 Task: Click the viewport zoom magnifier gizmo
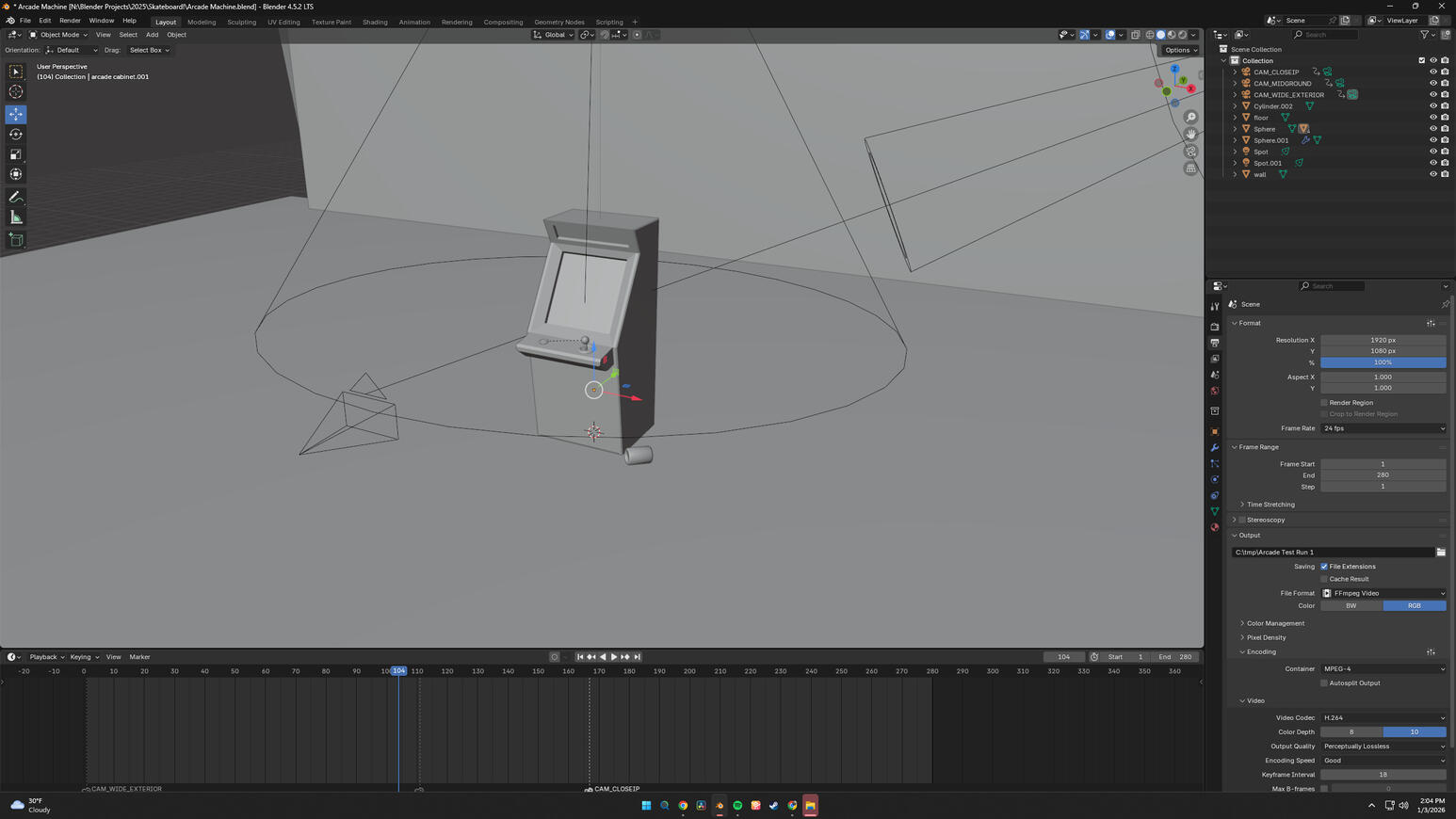pyautogui.click(x=1191, y=118)
